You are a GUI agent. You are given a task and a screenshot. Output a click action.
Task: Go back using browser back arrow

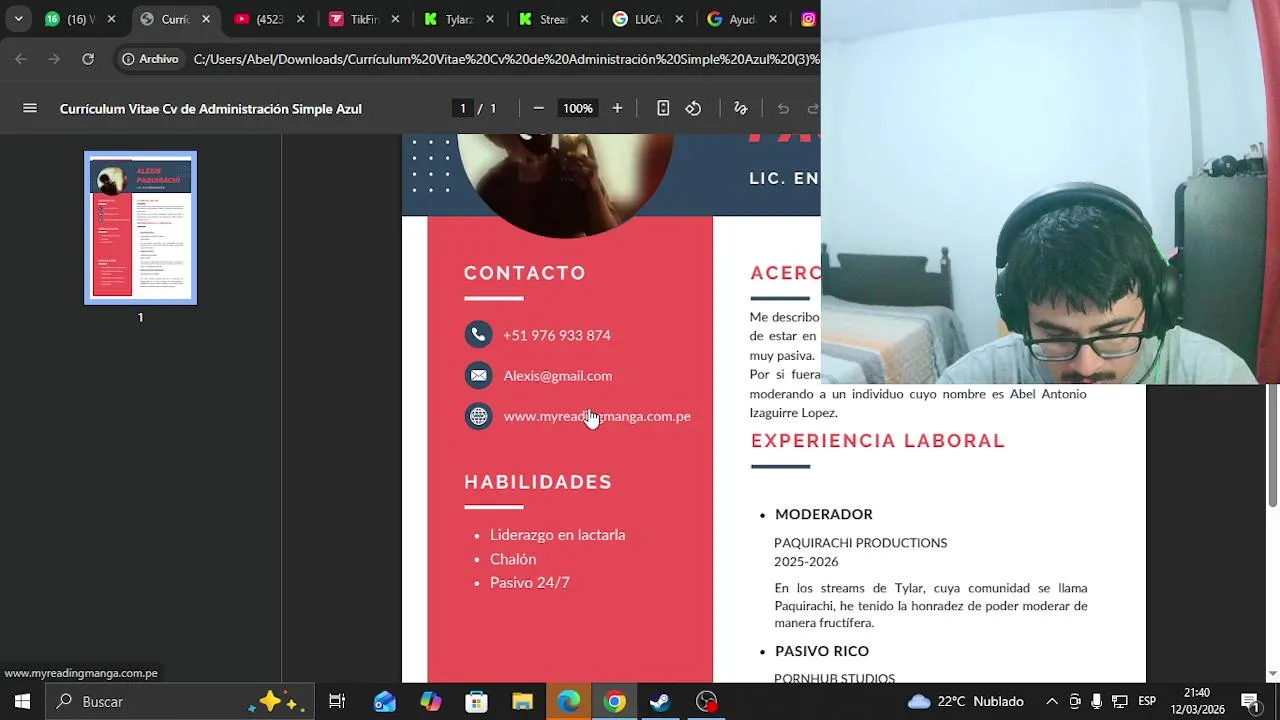pos(21,59)
